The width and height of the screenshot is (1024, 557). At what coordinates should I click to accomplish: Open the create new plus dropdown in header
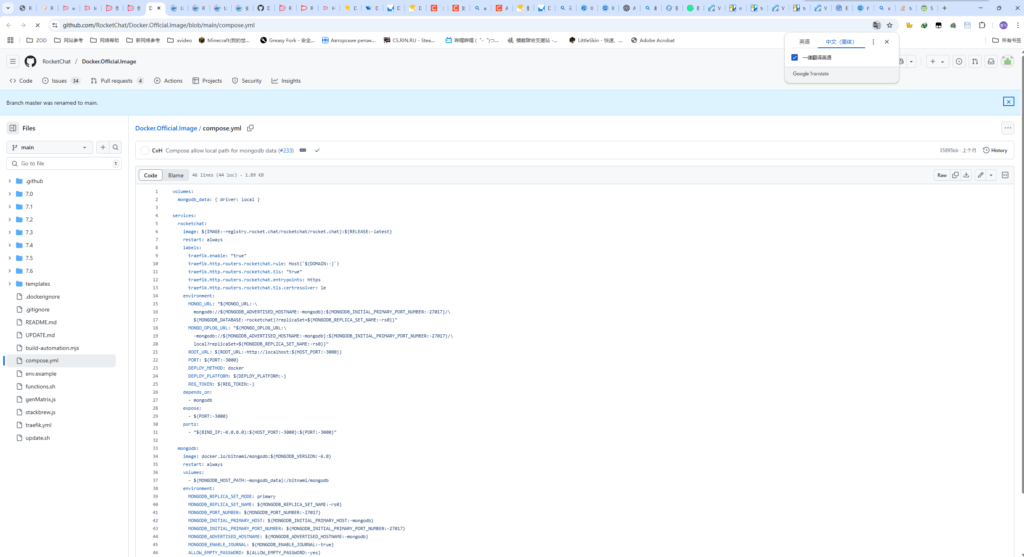click(x=936, y=61)
